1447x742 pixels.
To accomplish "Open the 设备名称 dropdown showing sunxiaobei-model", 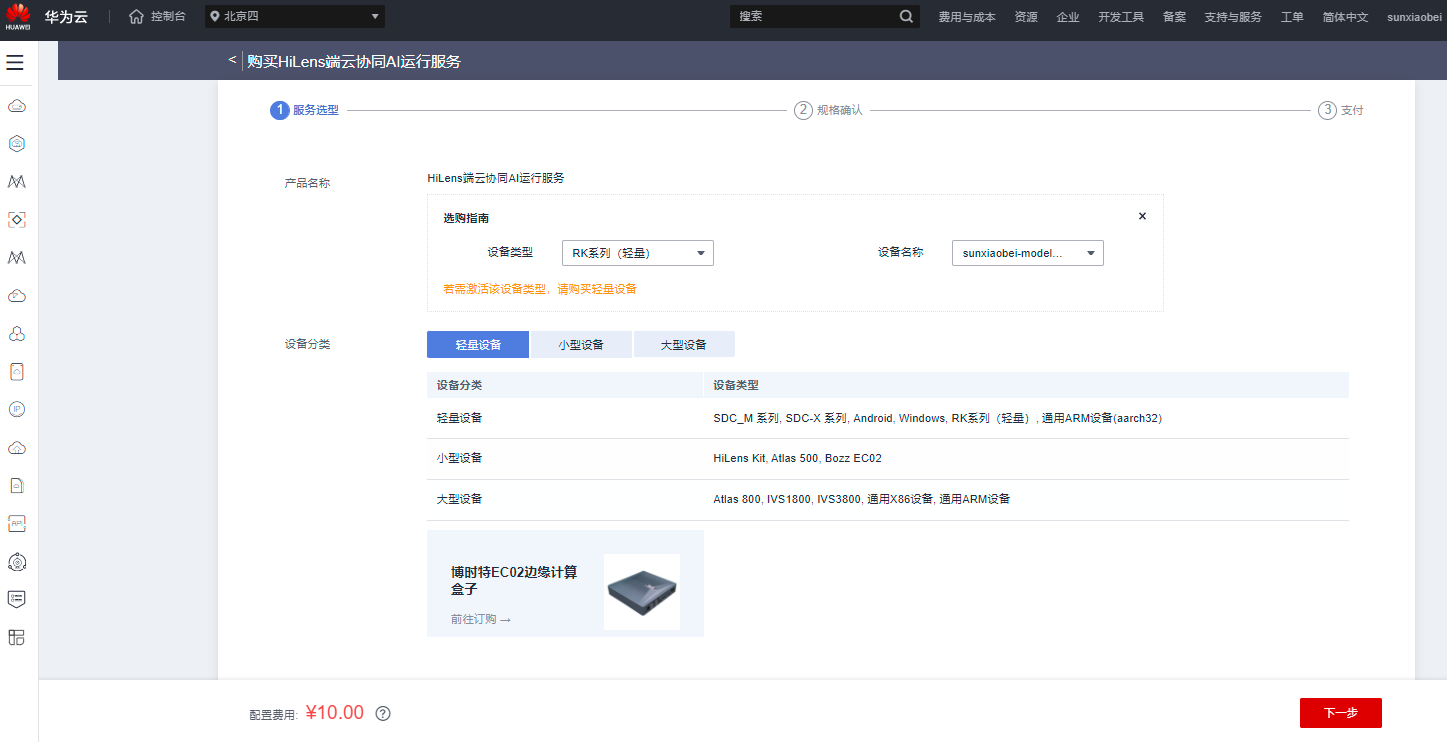I will 1027,252.
